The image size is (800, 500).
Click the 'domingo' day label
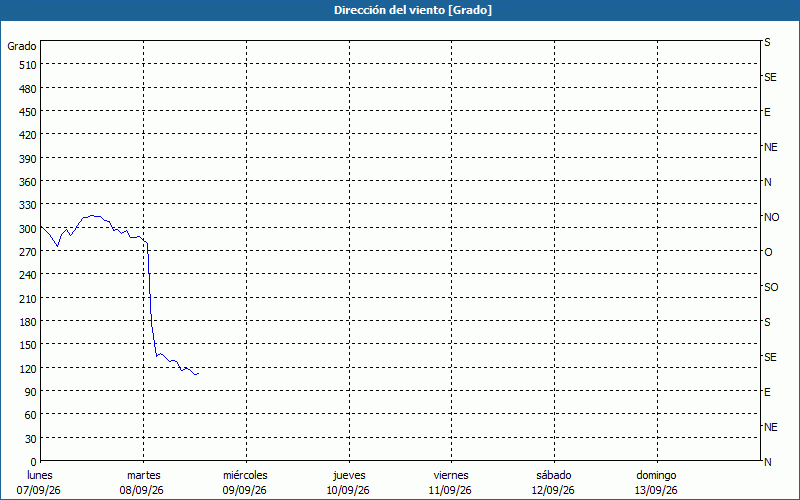point(656,476)
